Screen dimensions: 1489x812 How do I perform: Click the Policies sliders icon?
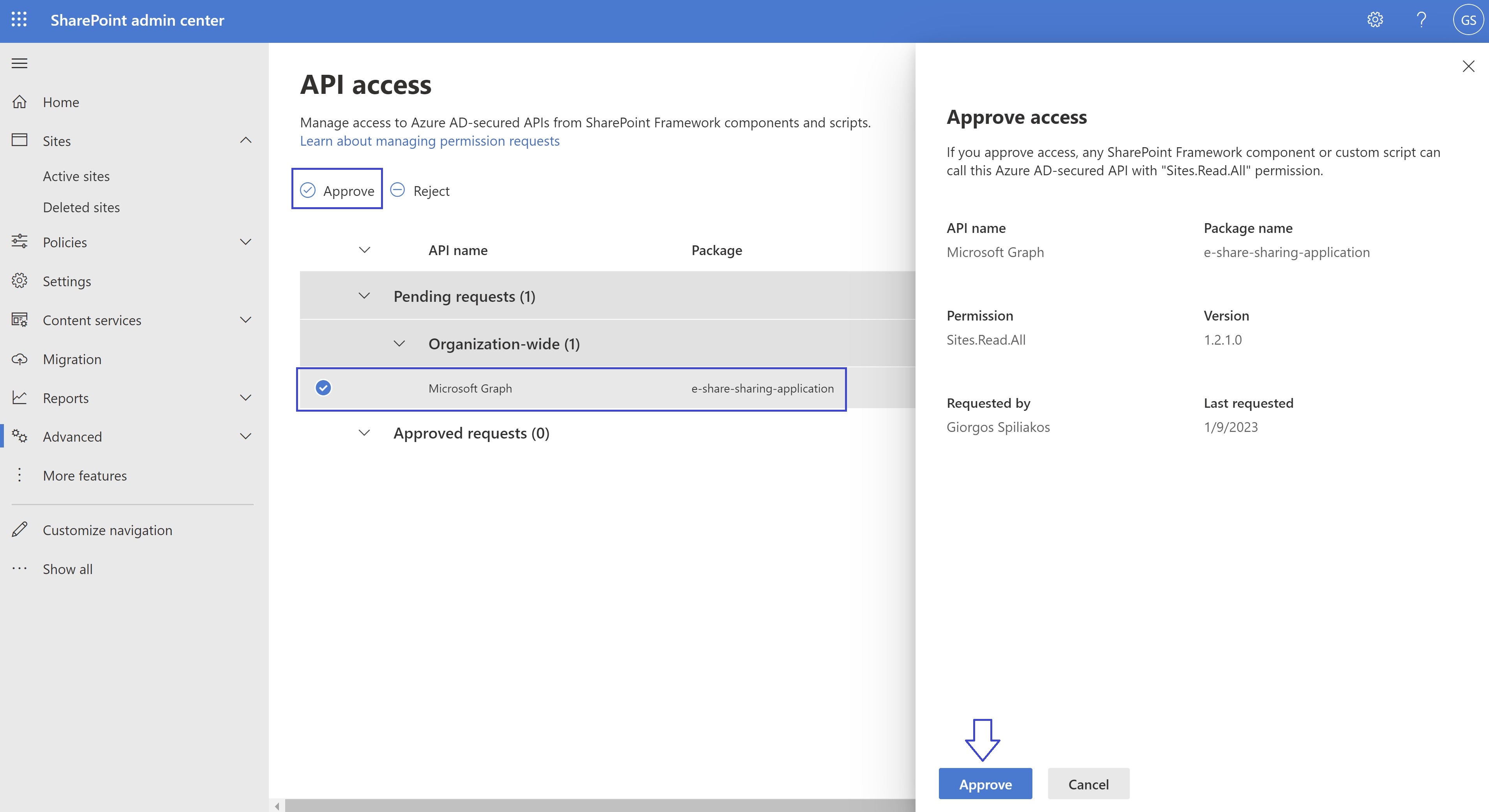pyautogui.click(x=19, y=241)
